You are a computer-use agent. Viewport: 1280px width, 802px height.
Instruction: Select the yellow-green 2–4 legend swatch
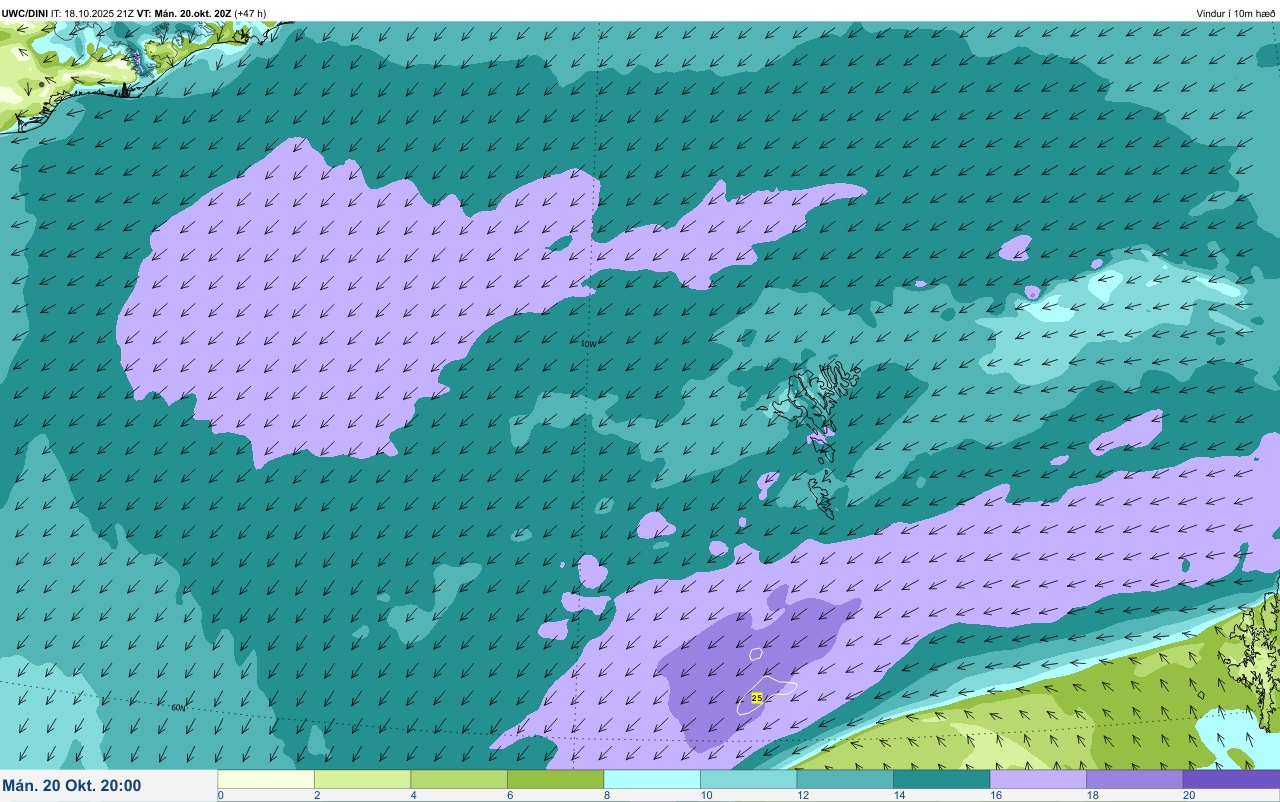(362, 779)
